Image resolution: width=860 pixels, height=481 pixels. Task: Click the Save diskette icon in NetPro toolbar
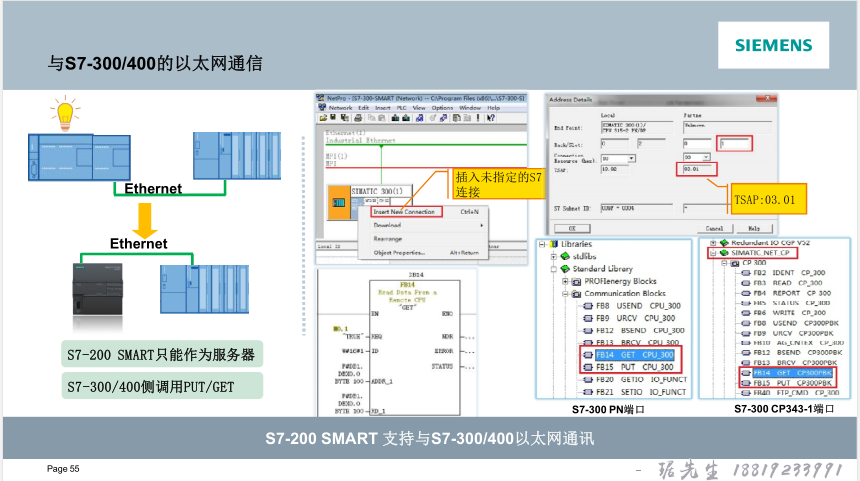pos(333,117)
